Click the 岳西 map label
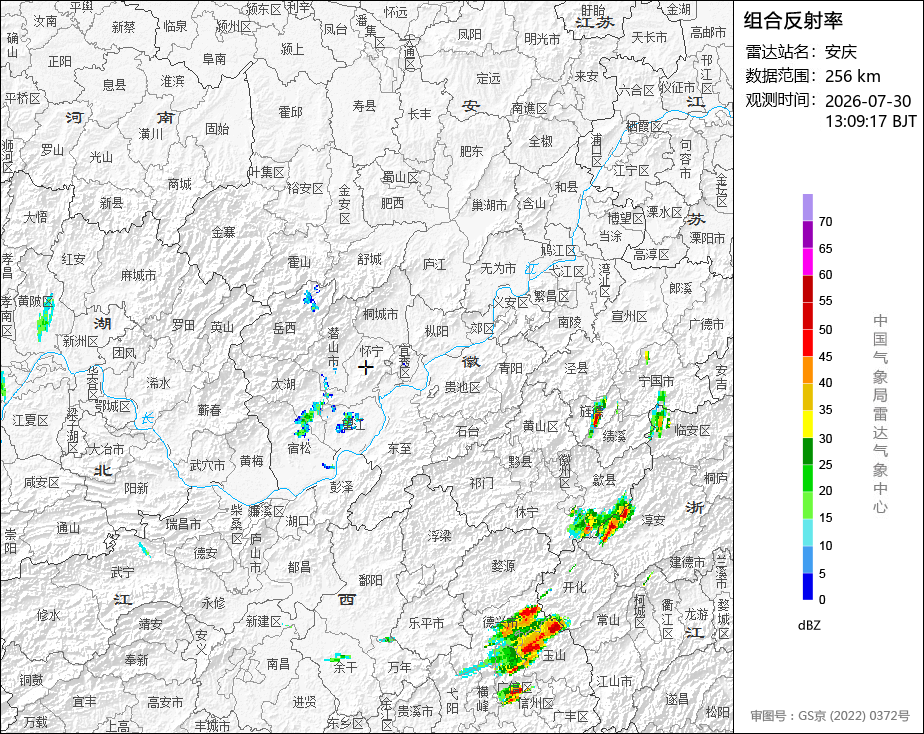Image resolution: width=924 pixels, height=734 pixels. pos(285,328)
